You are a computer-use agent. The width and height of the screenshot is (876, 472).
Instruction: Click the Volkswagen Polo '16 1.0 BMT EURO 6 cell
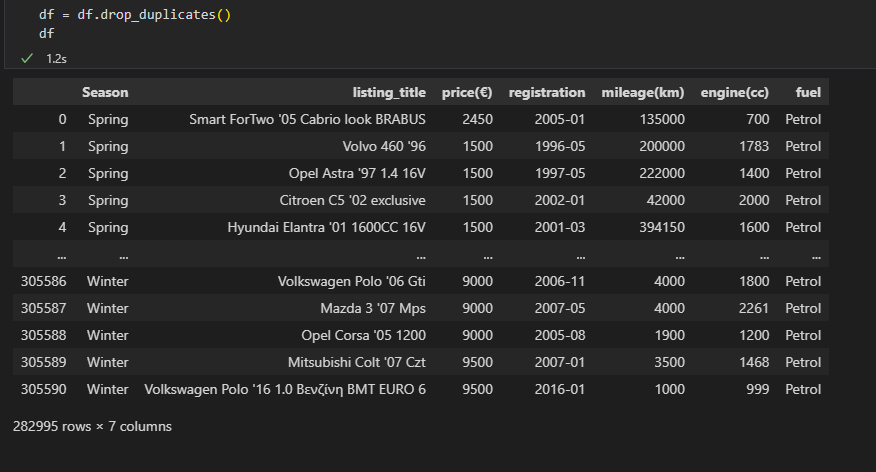tap(285, 389)
